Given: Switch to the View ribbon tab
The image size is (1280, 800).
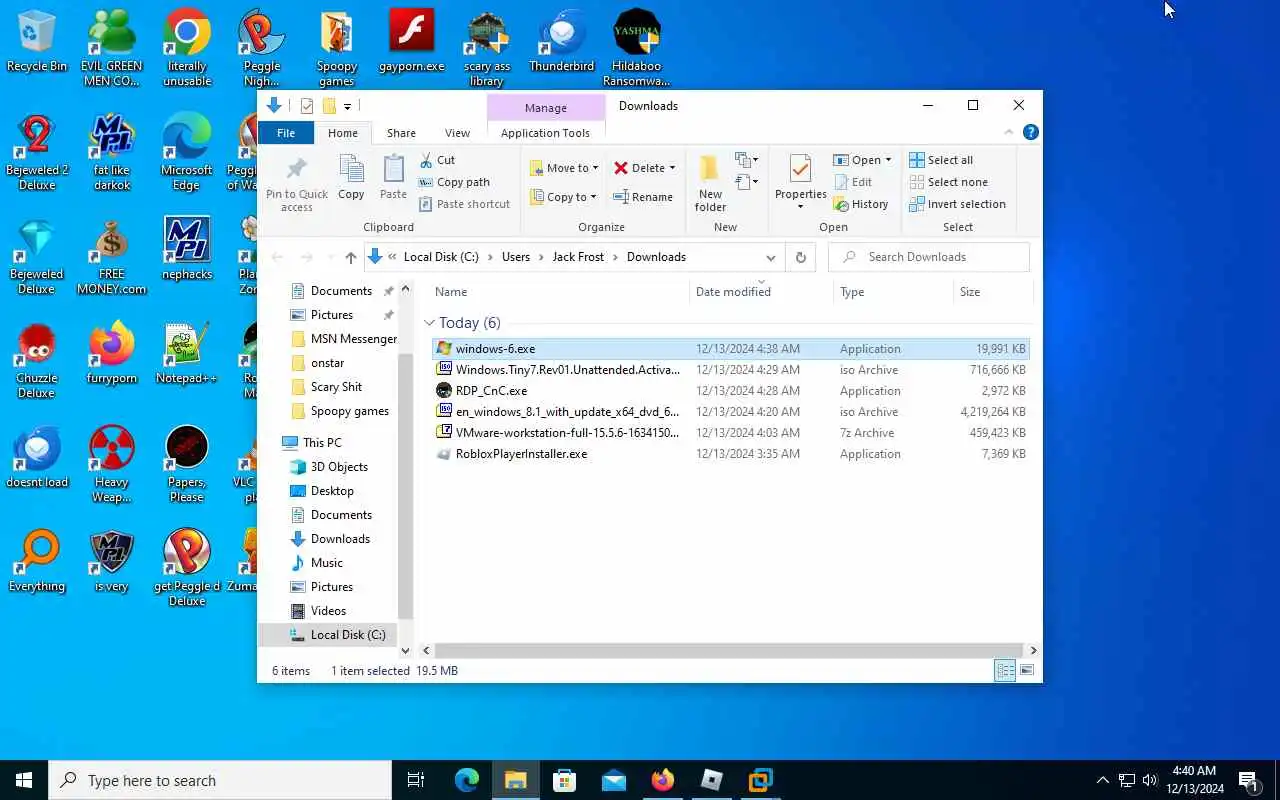Looking at the screenshot, I should click(x=457, y=133).
